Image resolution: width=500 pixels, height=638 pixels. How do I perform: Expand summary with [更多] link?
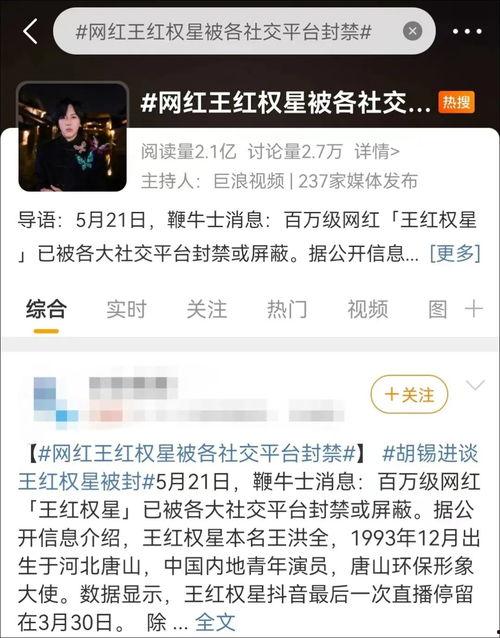(455, 253)
